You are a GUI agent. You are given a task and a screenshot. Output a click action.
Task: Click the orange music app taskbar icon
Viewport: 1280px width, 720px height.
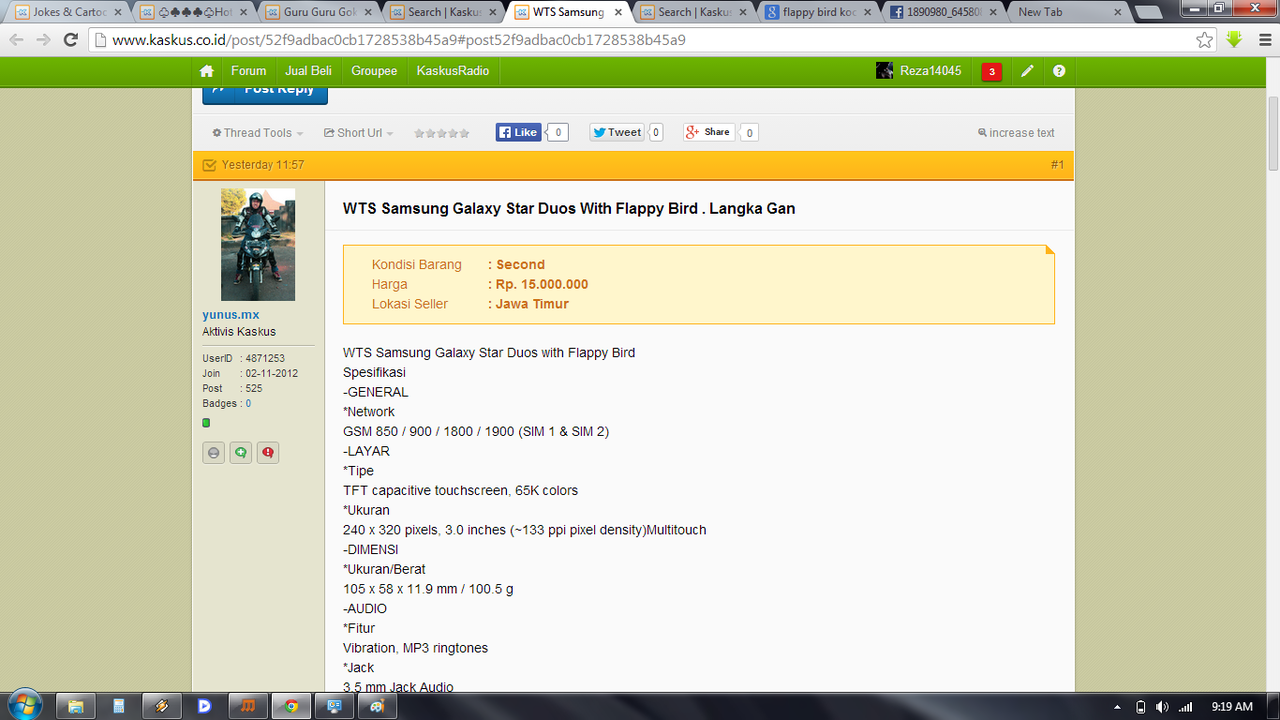click(247, 706)
